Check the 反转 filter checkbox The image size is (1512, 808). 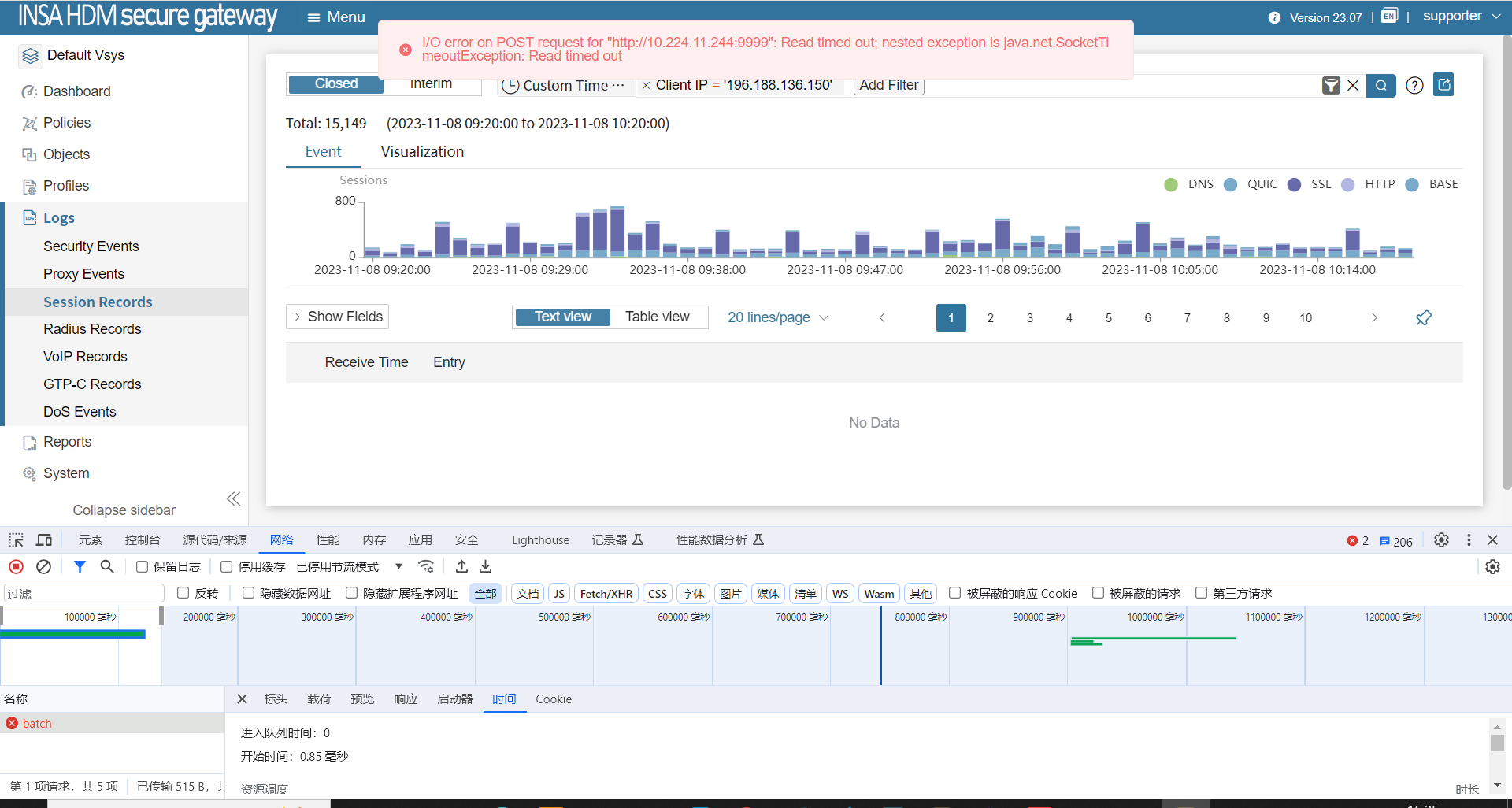[x=183, y=593]
